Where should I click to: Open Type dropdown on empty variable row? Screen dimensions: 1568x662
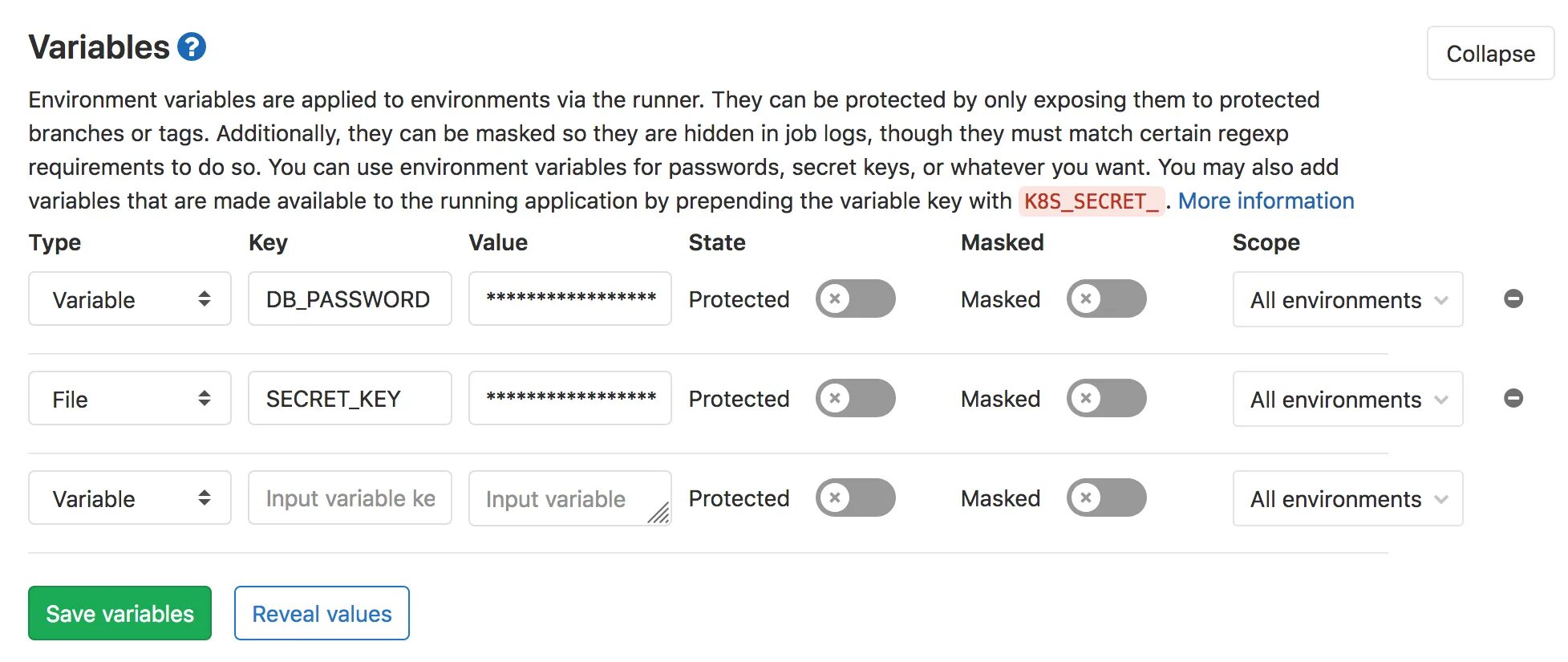[x=130, y=498]
